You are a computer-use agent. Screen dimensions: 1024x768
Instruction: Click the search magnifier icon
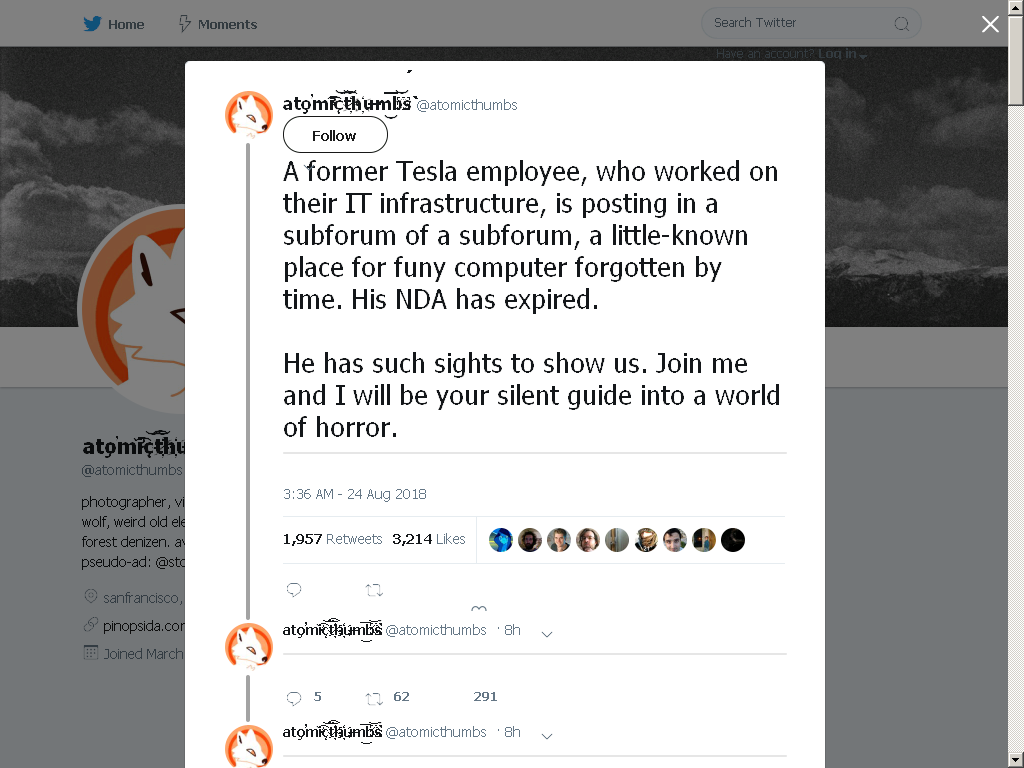(x=901, y=24)
